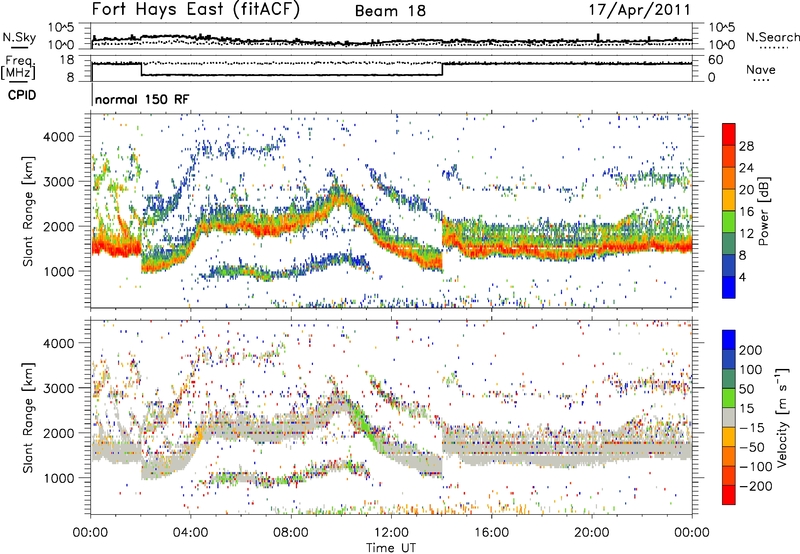The image size is (800, 554).
Task: Click the frequency step-down line at 02:00 UT
Action: tap(141, 69)
